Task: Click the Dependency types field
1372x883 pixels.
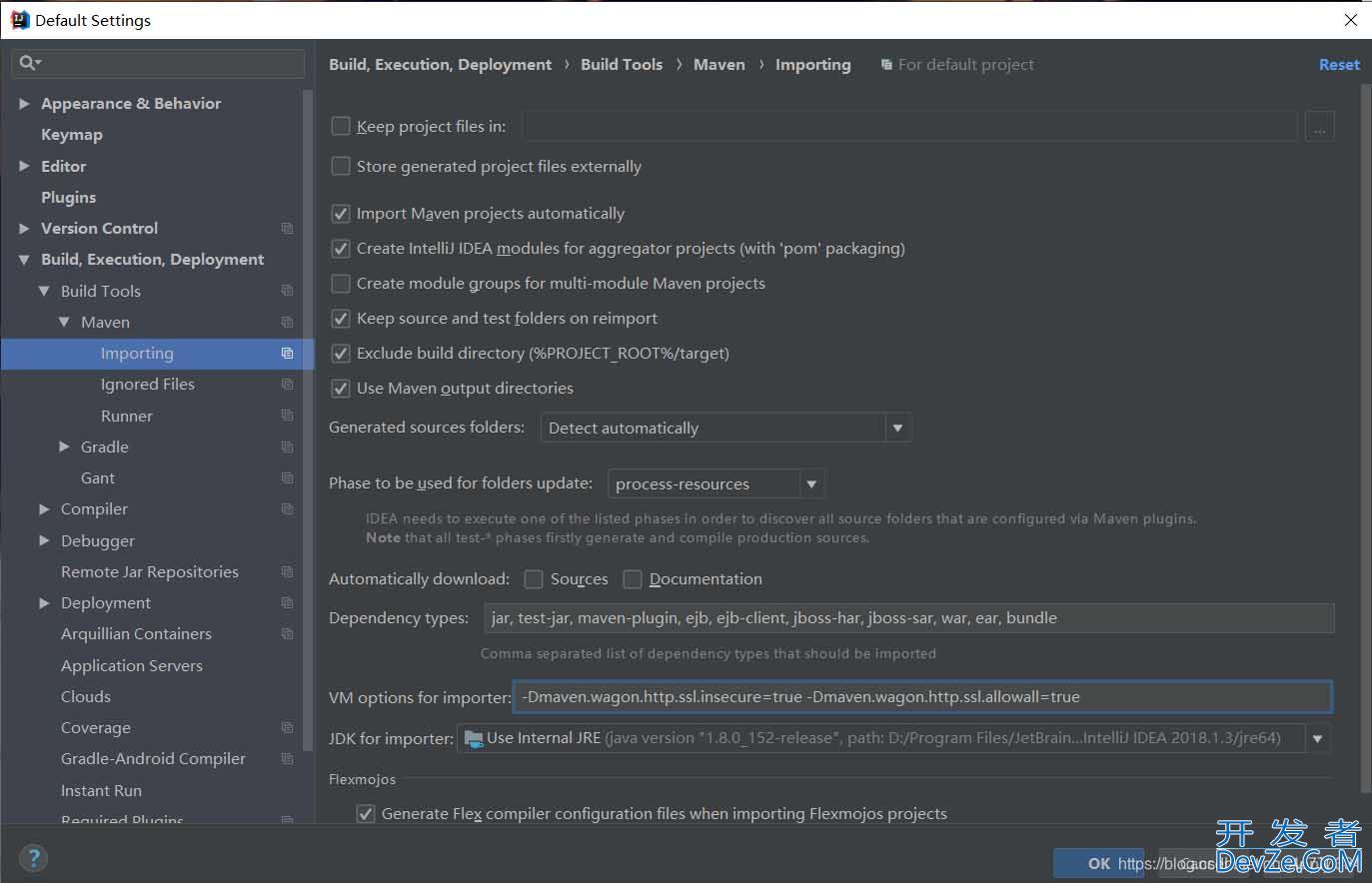Action: (908, 618)
